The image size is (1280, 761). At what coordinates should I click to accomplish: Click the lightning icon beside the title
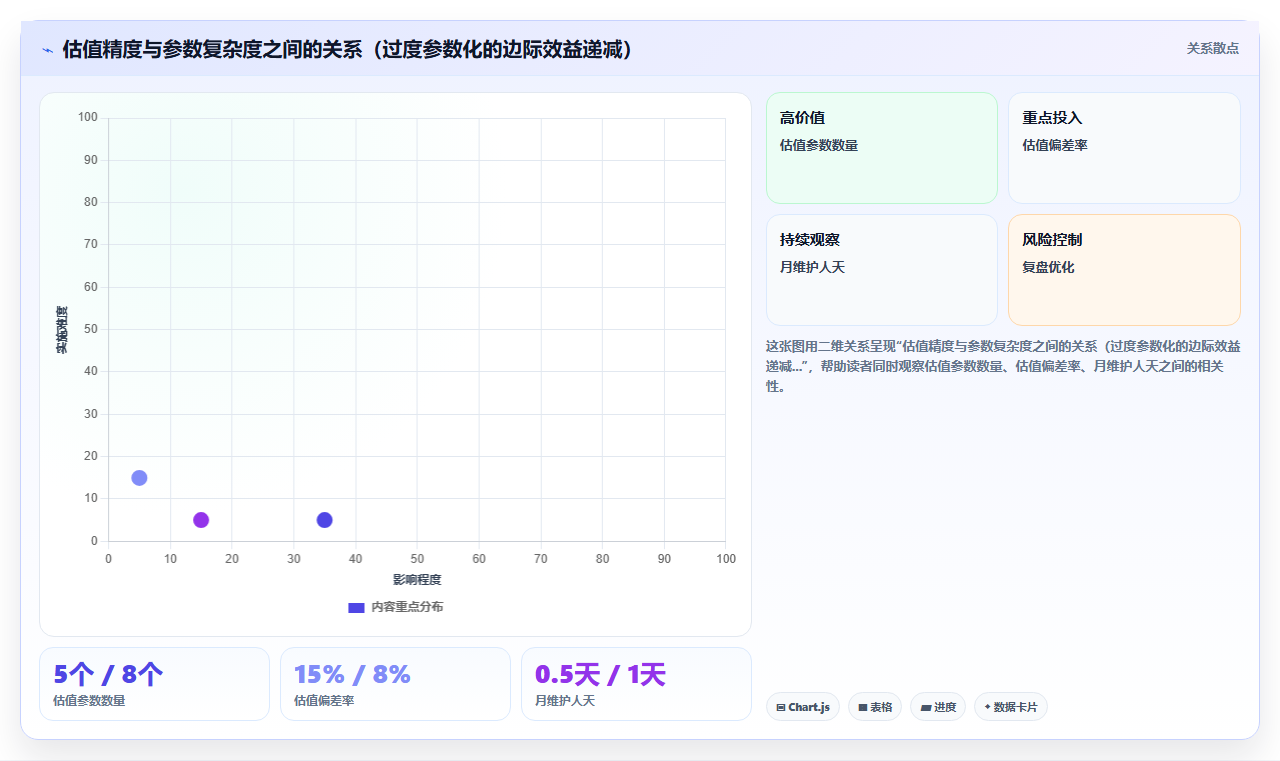[47, 50]
